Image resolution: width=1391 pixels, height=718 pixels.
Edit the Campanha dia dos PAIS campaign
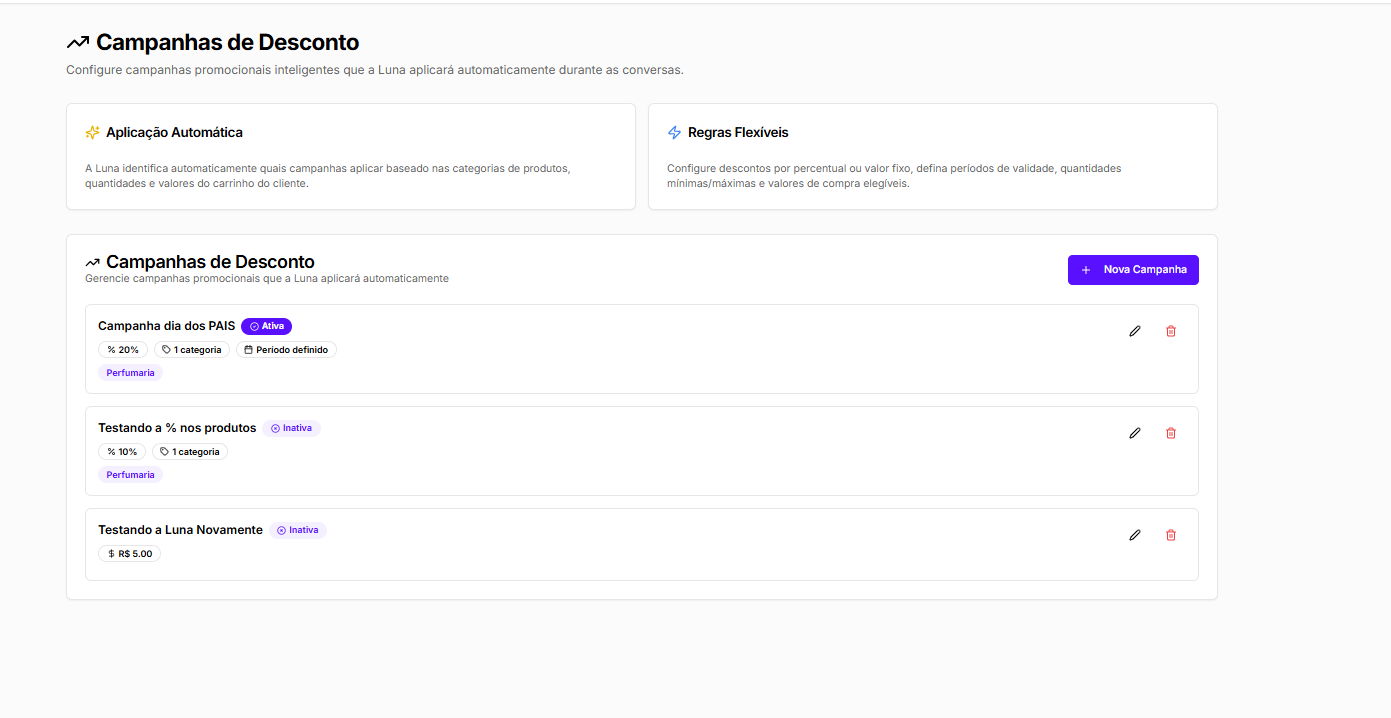1134,331
